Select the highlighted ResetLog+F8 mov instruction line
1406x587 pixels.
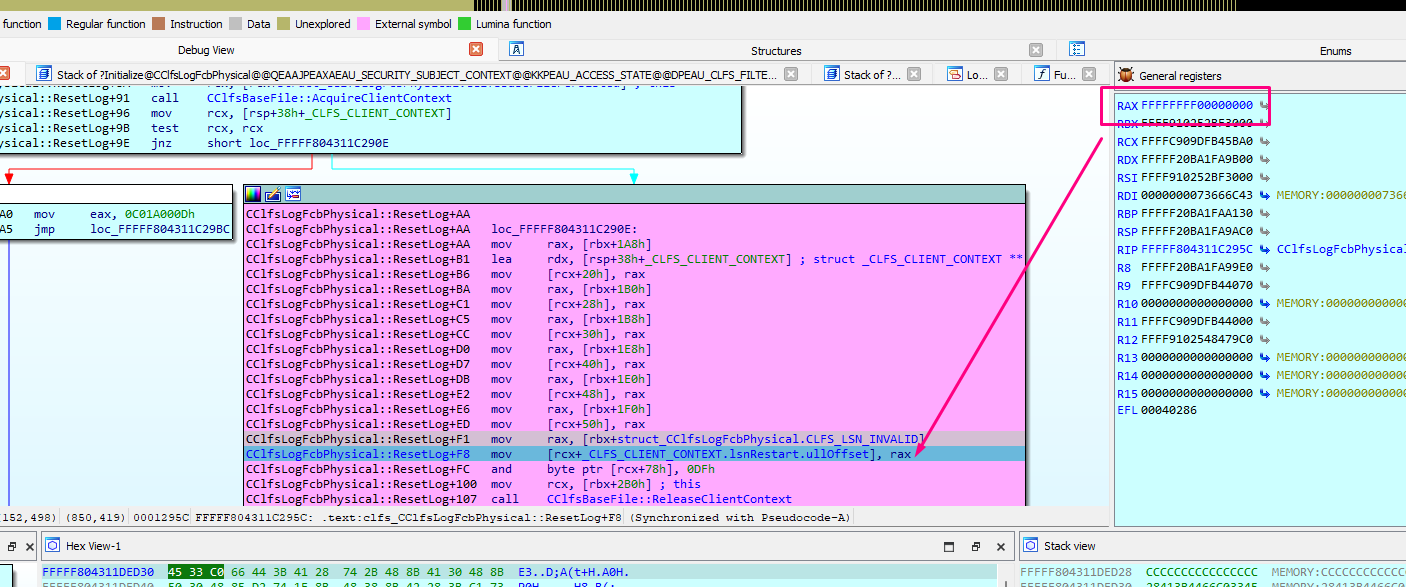pos(635,454)
